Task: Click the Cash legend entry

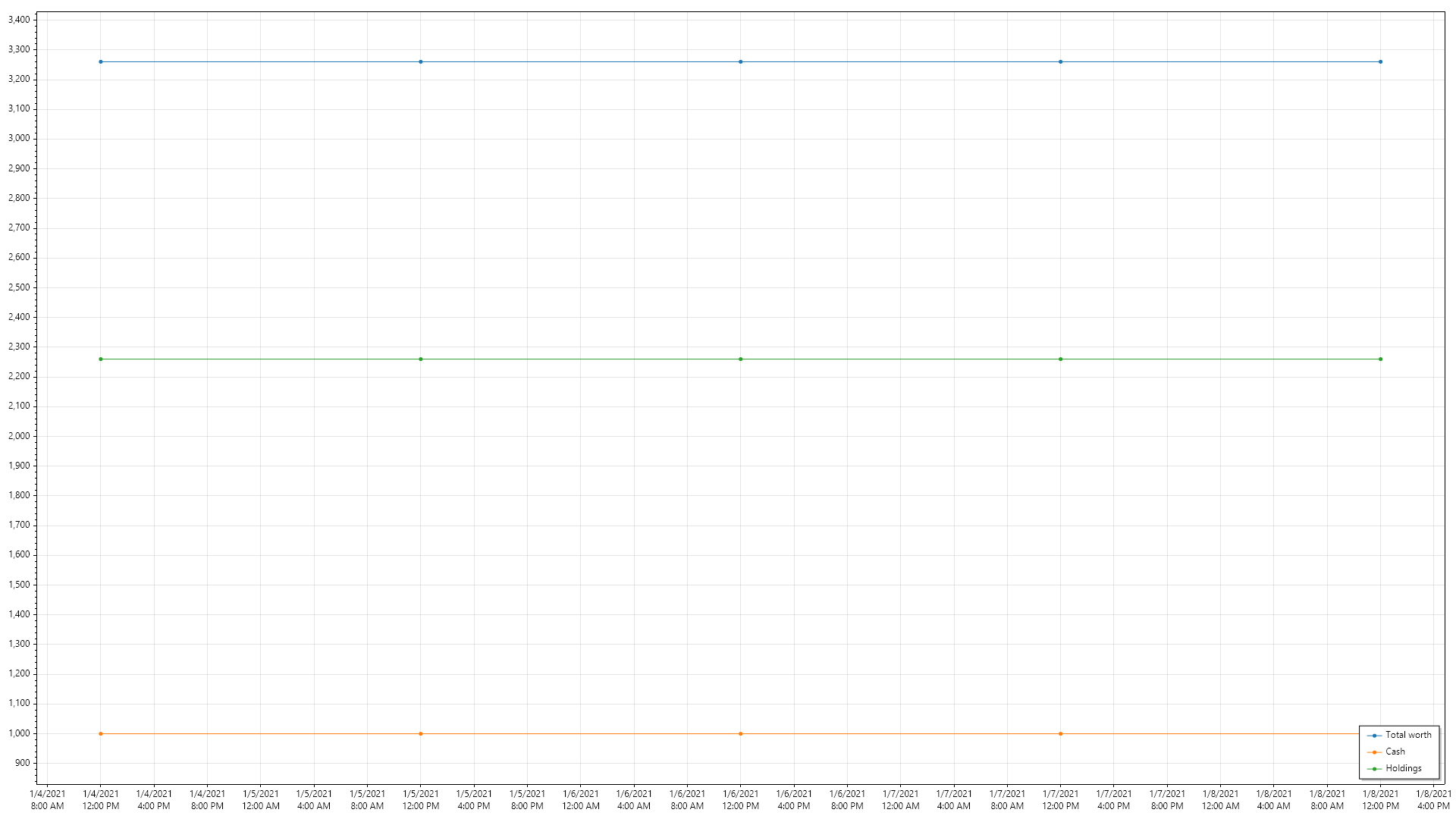Action: pyautogui.click(x=1395, y=752)
